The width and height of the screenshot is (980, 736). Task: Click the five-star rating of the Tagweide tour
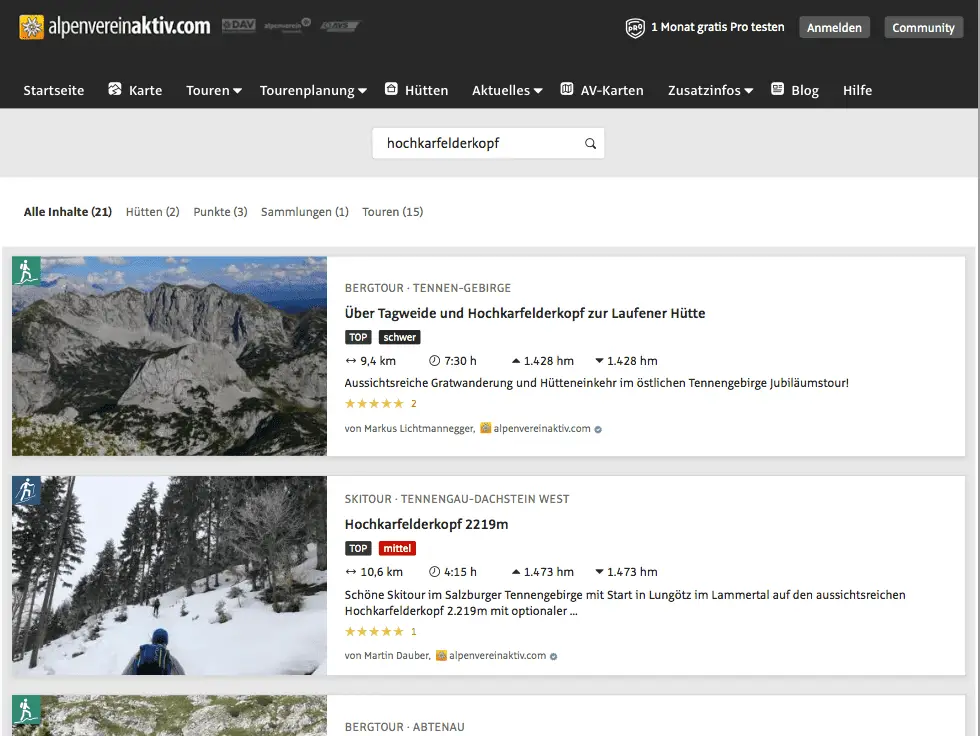click(374, 404)
